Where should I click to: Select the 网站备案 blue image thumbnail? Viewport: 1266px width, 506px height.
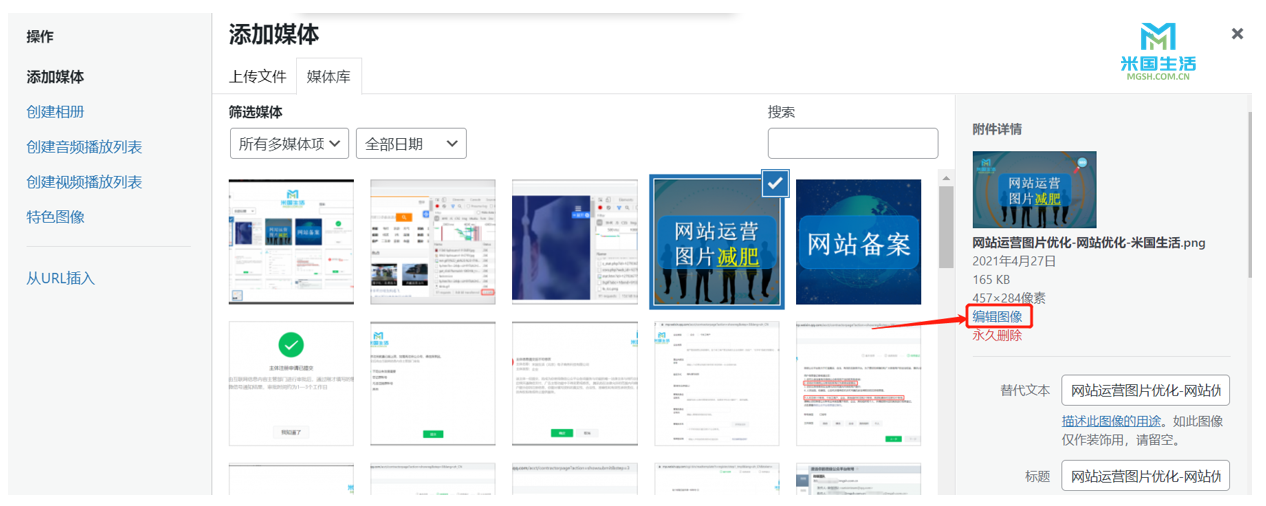858,242
